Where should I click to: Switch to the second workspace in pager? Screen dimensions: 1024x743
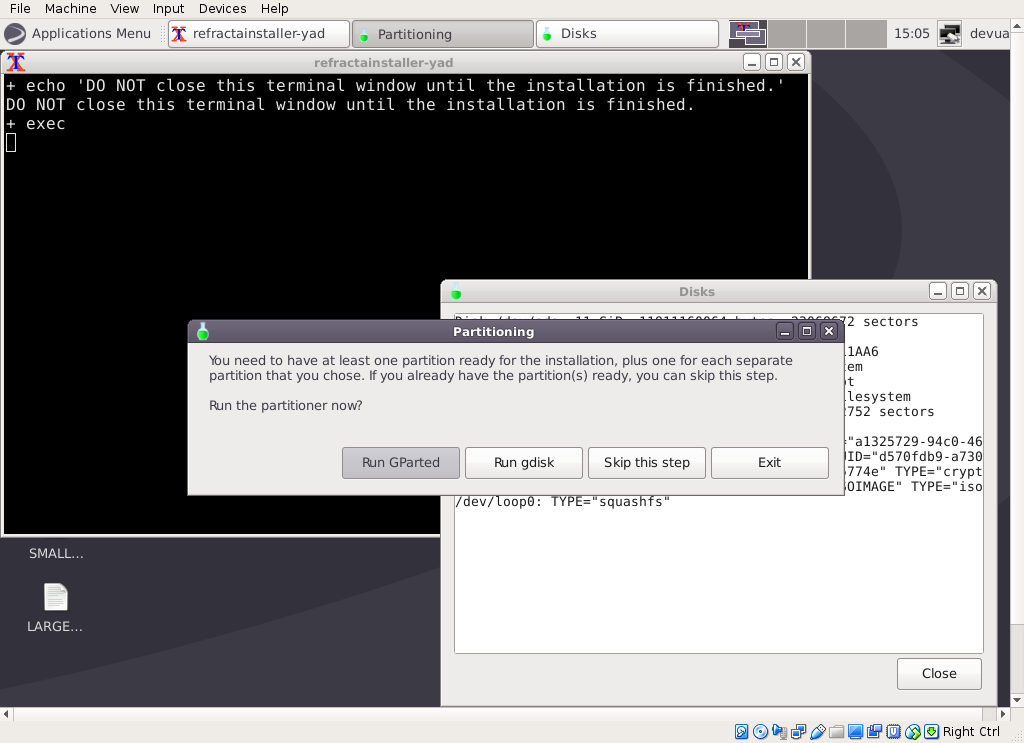click(x=787, y=34)
